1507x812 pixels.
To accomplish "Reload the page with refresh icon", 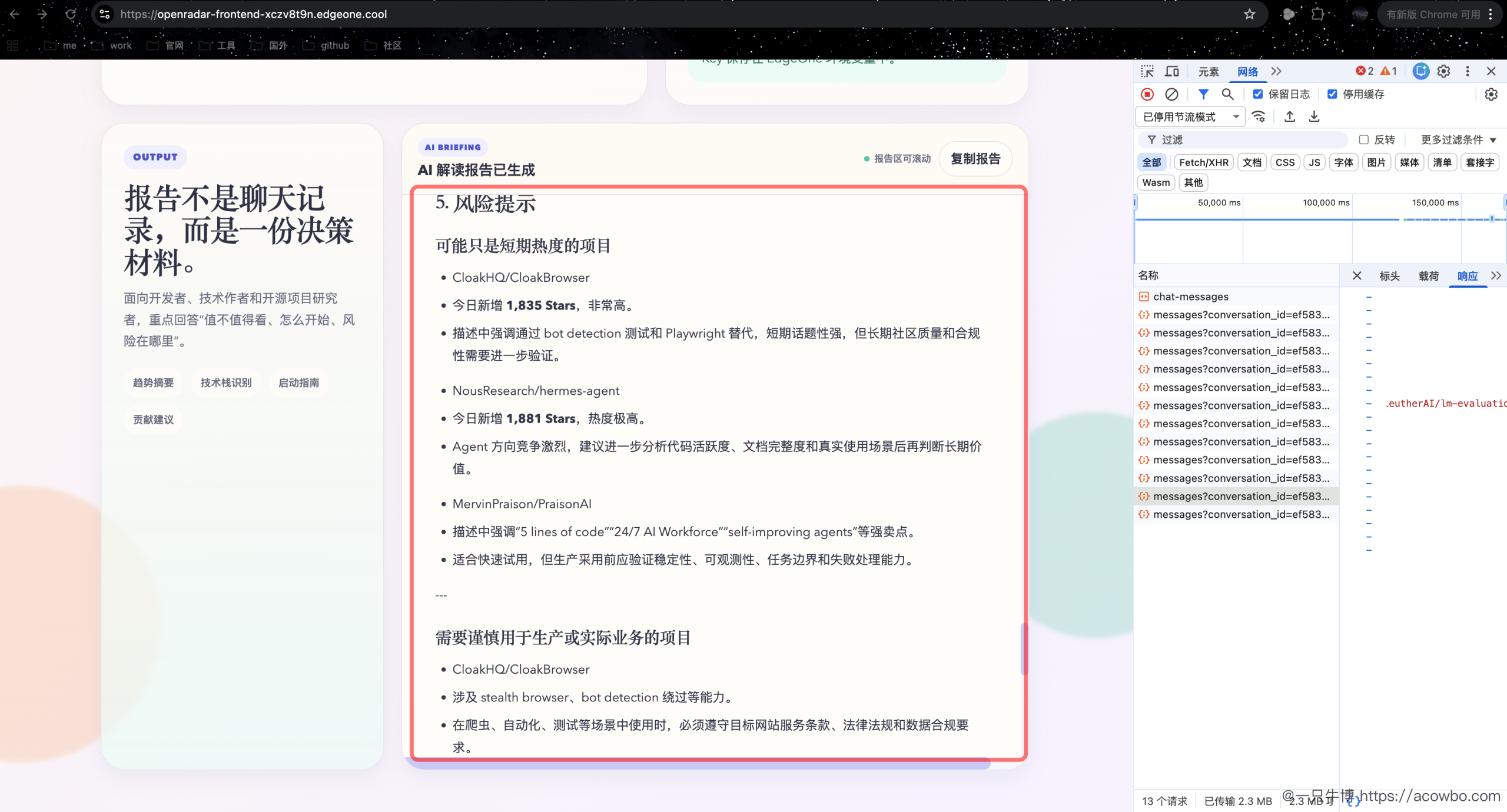I will [71, 14].
